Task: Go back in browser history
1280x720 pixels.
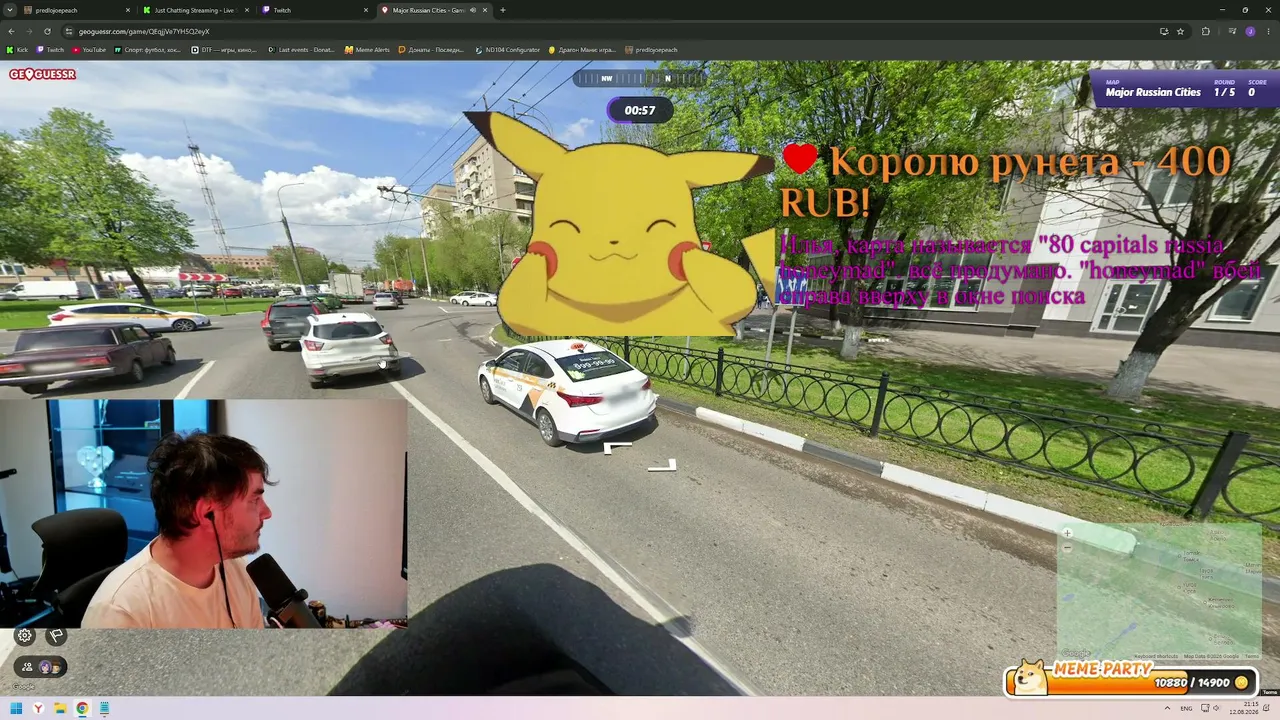Action: click(12, 31)
